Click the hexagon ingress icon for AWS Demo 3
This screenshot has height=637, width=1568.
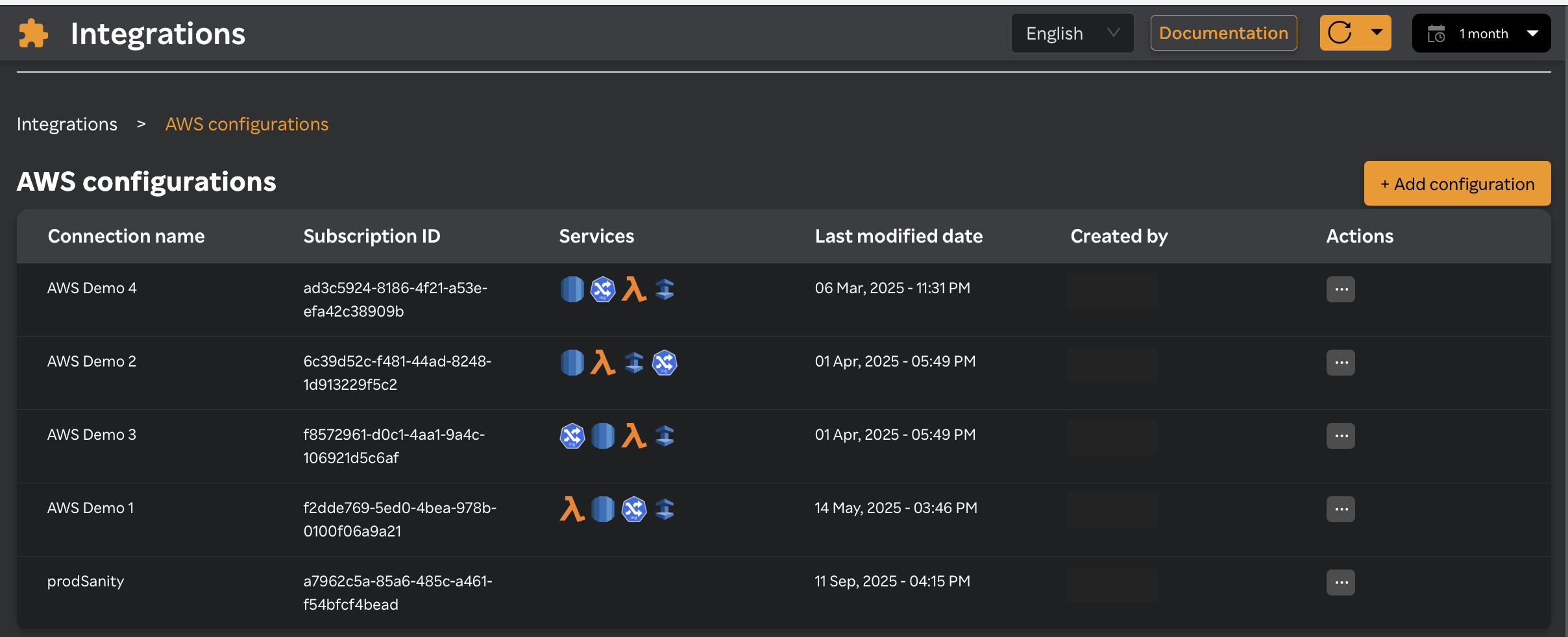coord(572,436)
